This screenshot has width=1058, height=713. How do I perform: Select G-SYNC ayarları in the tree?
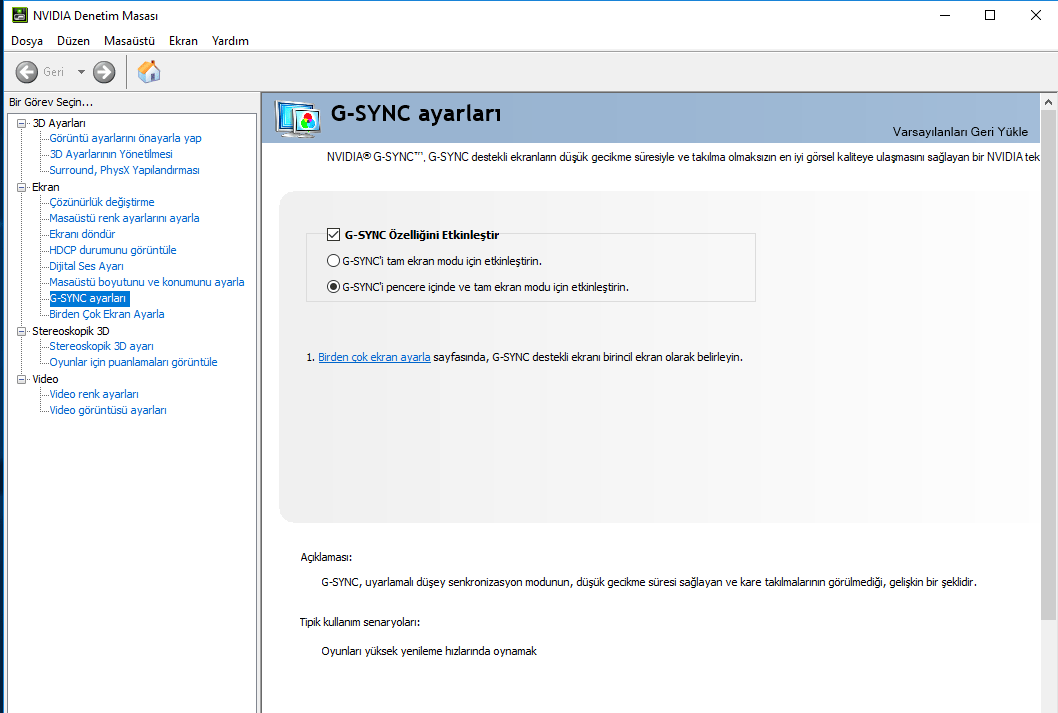[x=88, y=298]
